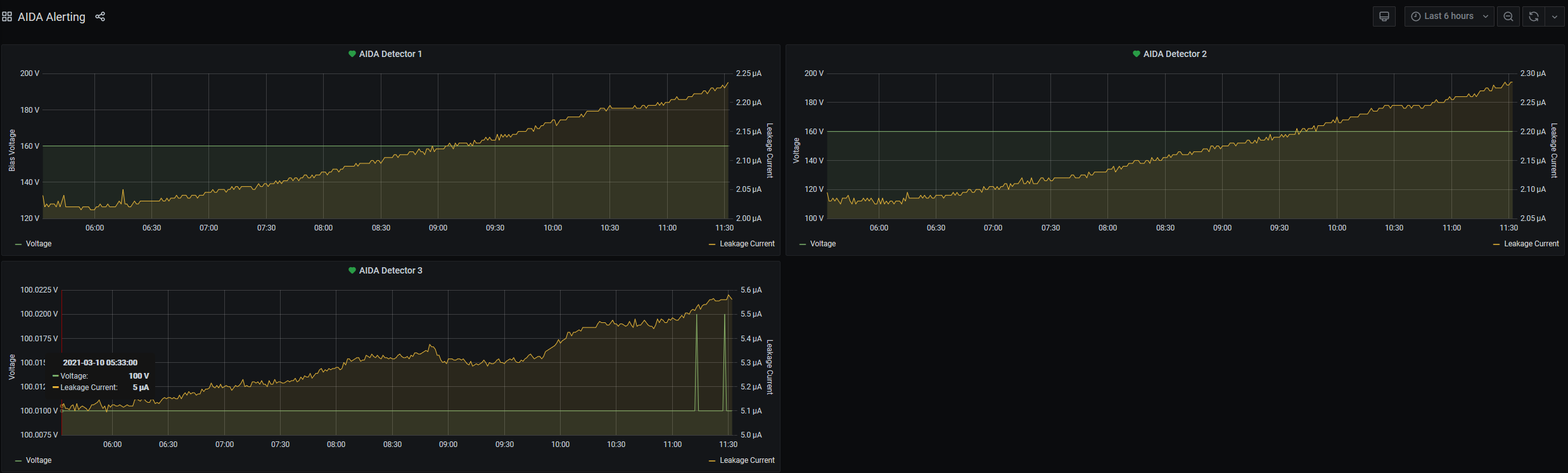Screen dimensions: 1568x473
Task: Click the tooltip timestamp 2021-03-10 05:33:00
Action: point(100,363)
